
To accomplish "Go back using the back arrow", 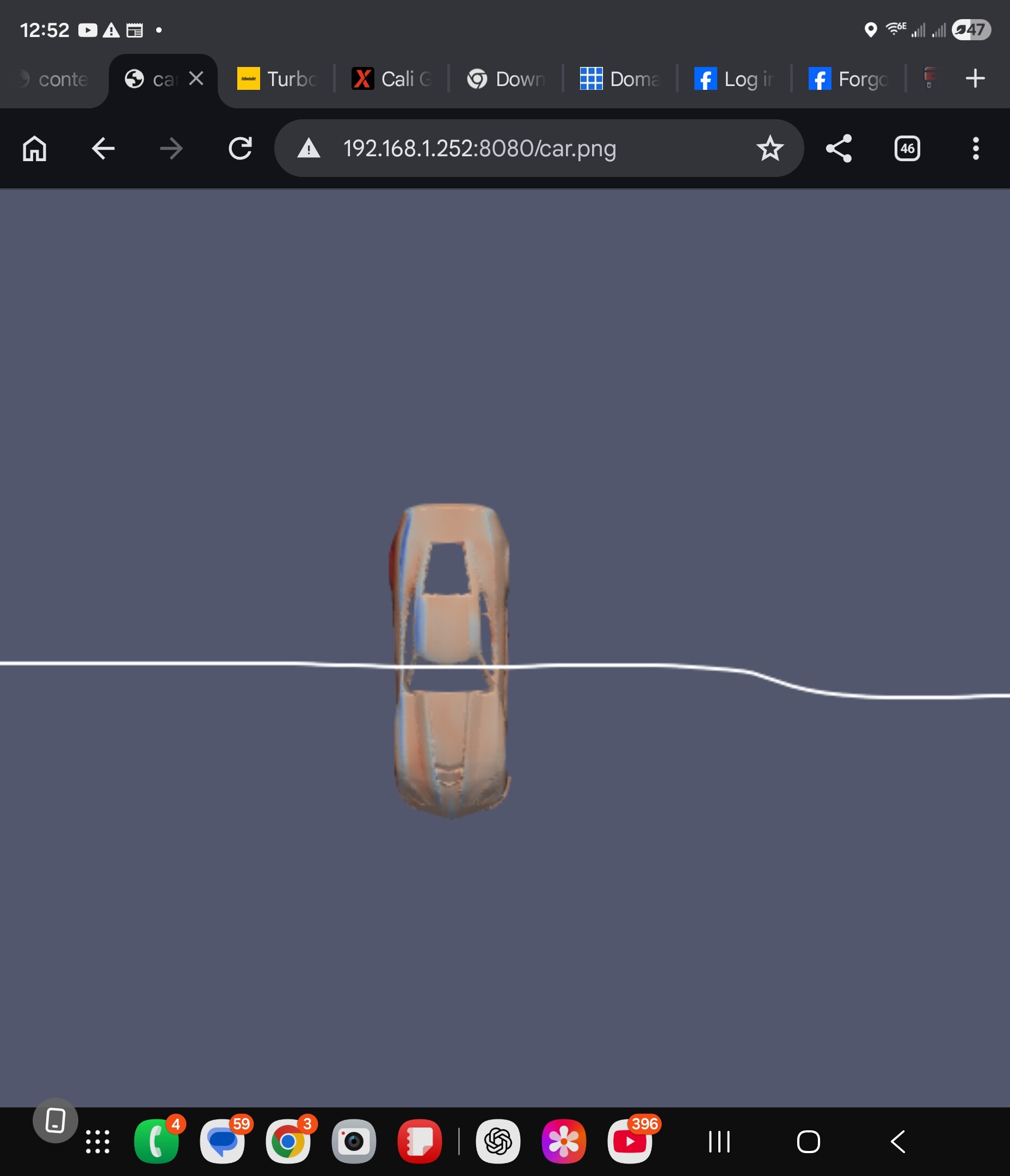I will (x=103, y=149).
